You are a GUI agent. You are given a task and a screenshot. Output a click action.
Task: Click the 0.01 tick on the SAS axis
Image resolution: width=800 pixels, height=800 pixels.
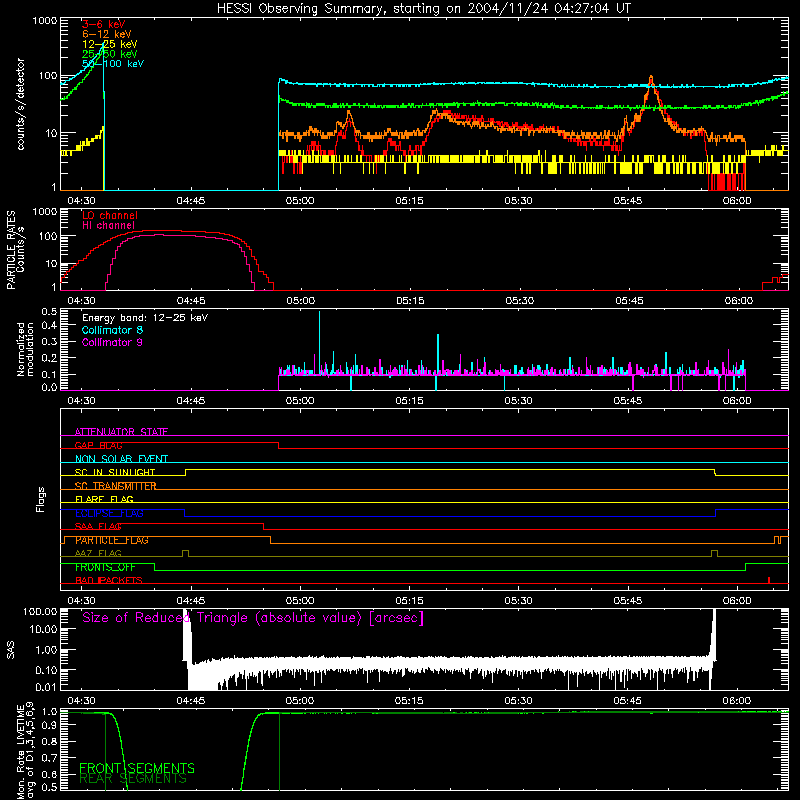[x=46, y=687]
